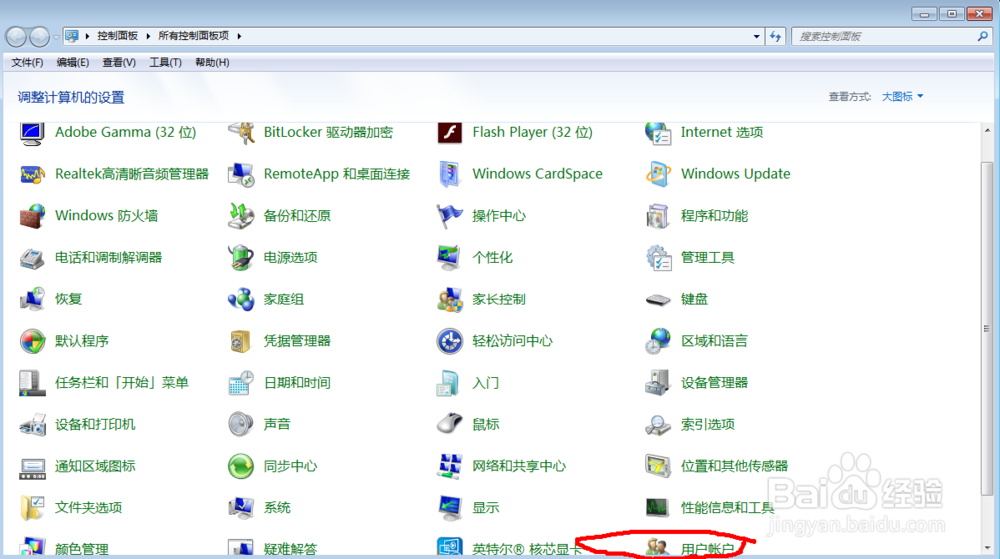The width and height of the screenshot is (1000, 559).
Task: Open the 电源选项 icon
Action: pos(241,258)
